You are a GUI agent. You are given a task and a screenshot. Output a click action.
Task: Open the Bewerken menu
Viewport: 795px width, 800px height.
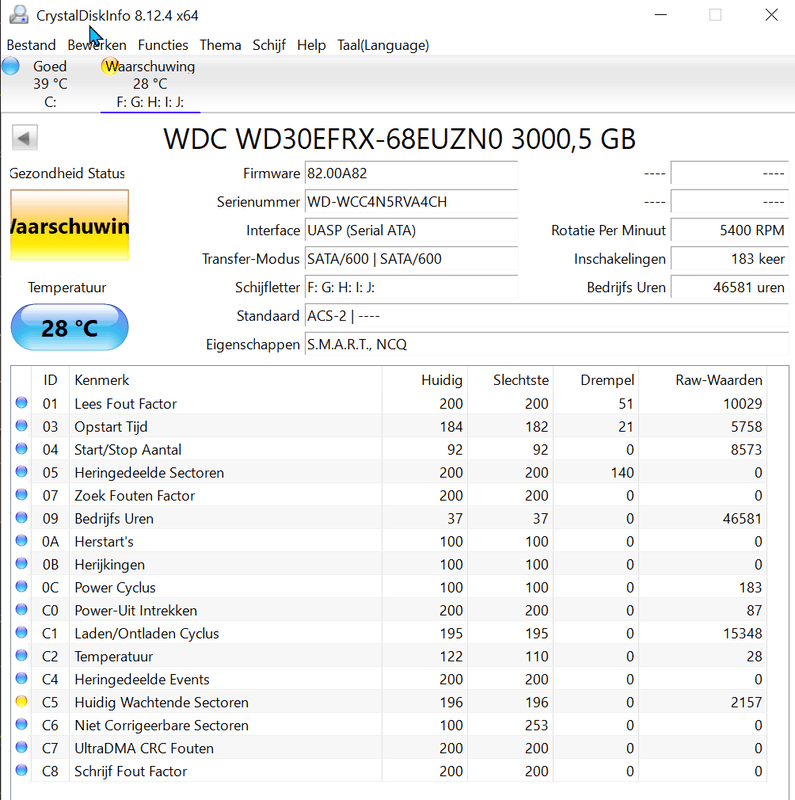coord(97,45)
